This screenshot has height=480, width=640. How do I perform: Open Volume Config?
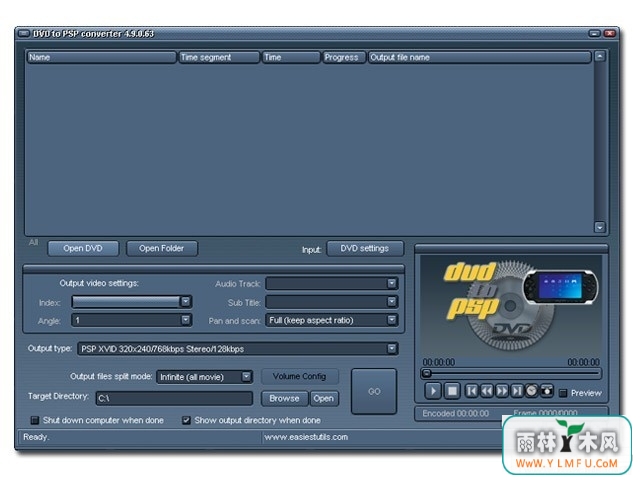(300, 376)
